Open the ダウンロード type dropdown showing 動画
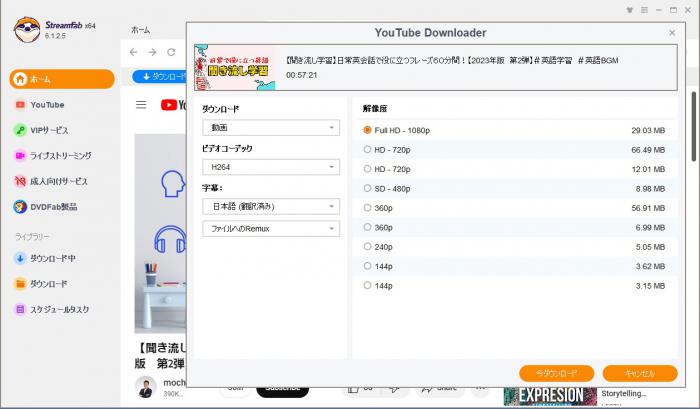 pyautogui.click(x=271, y=128)
